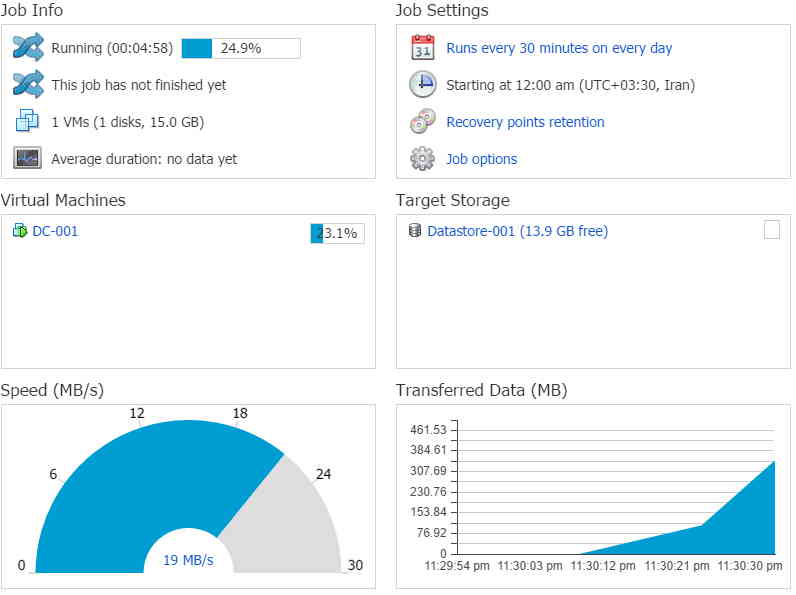Click the running job status icon
Viewport: 796px width, 595px height.
(x=28, y=48)
